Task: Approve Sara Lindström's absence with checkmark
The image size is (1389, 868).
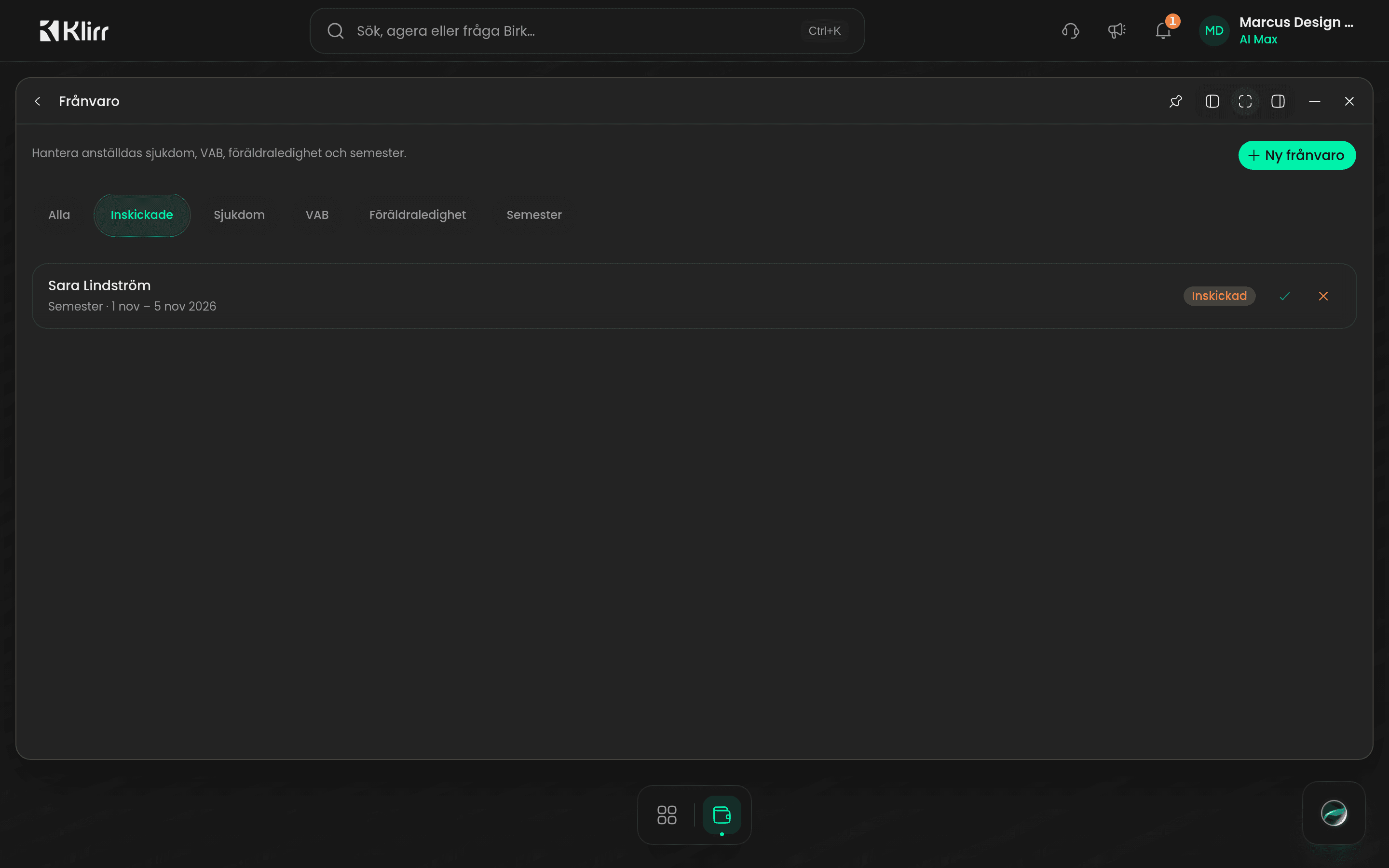Action: [x=1284, y=296]
